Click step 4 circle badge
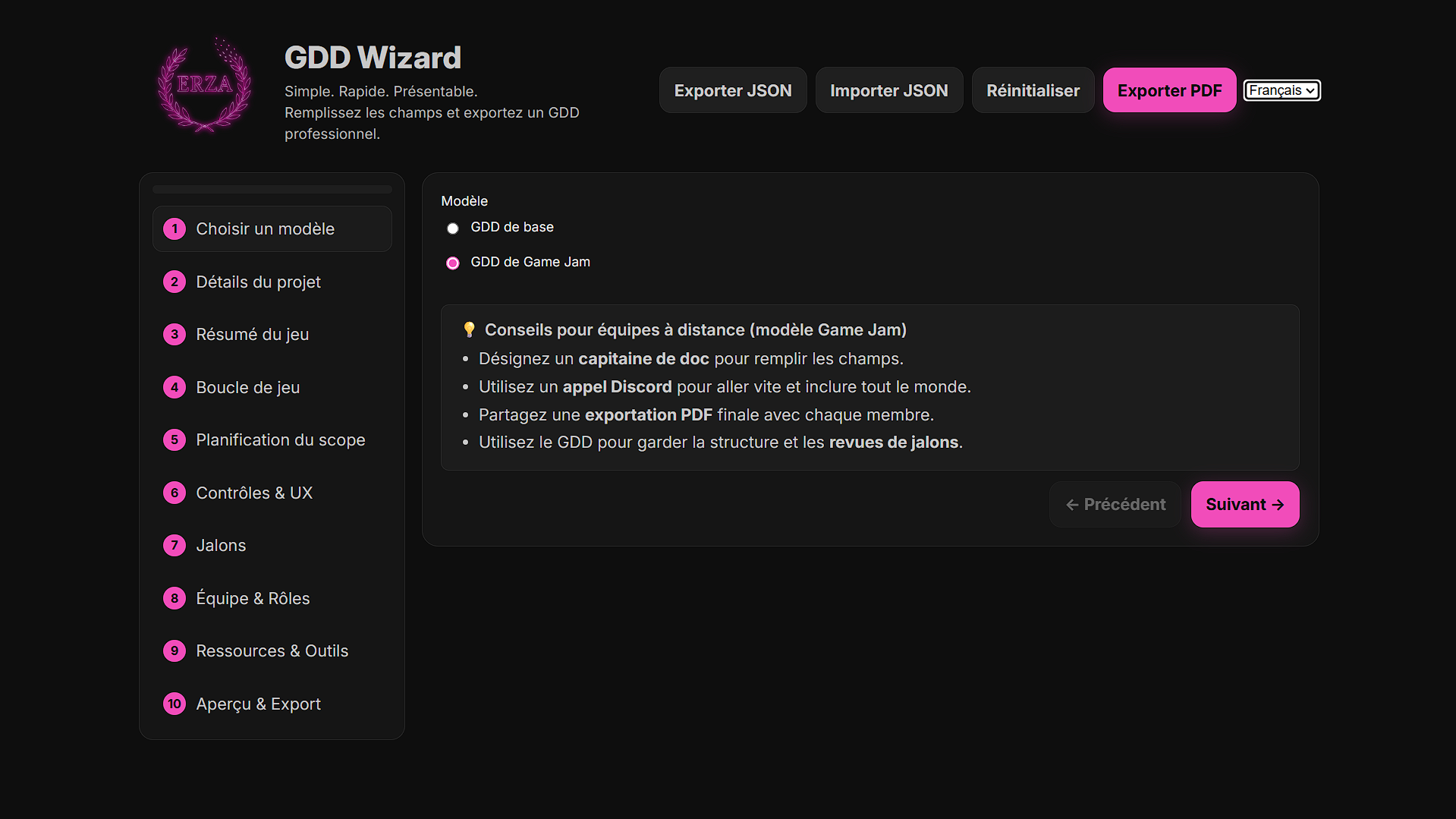 [175, 388]
